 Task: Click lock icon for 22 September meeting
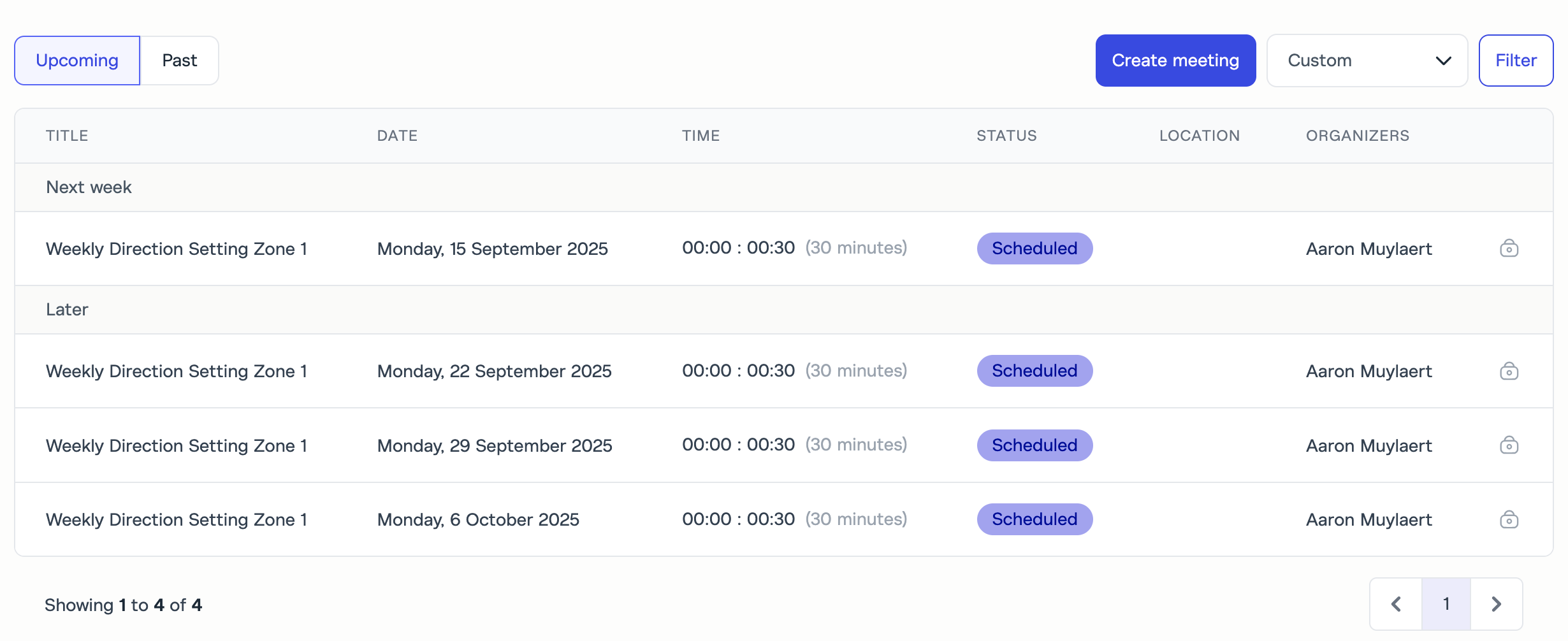coord(1509,371)
